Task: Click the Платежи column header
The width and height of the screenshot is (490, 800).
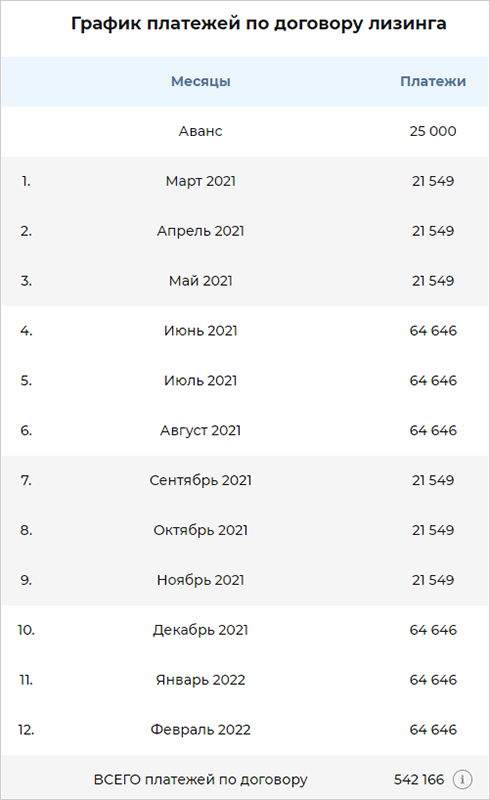Action: 433,81
